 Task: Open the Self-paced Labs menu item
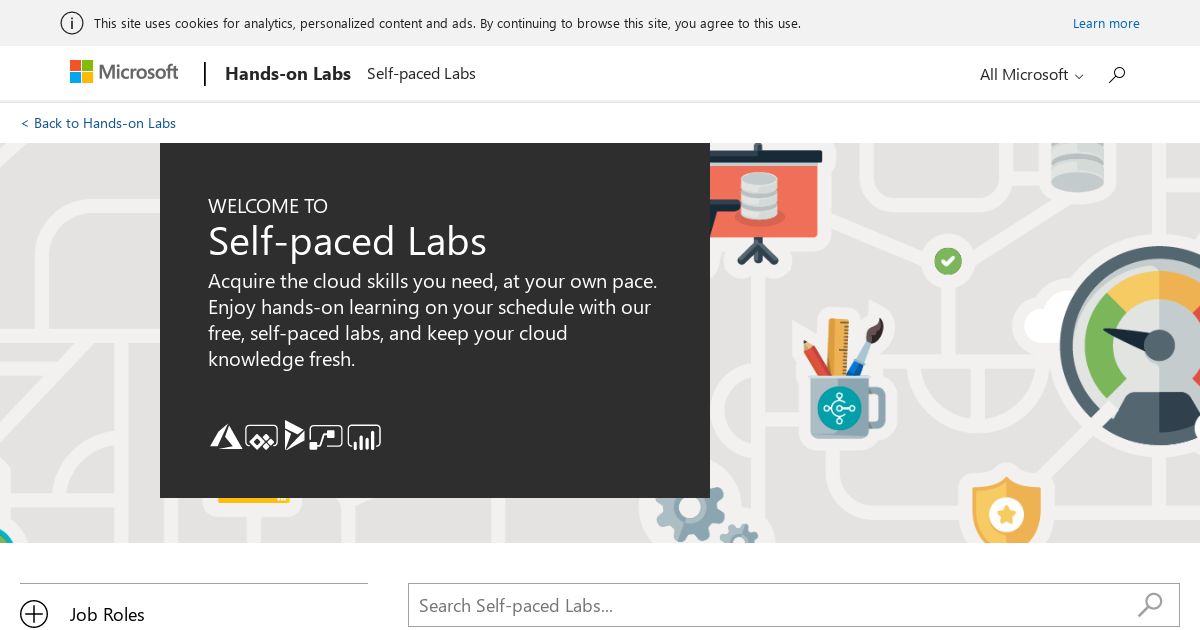421,74
